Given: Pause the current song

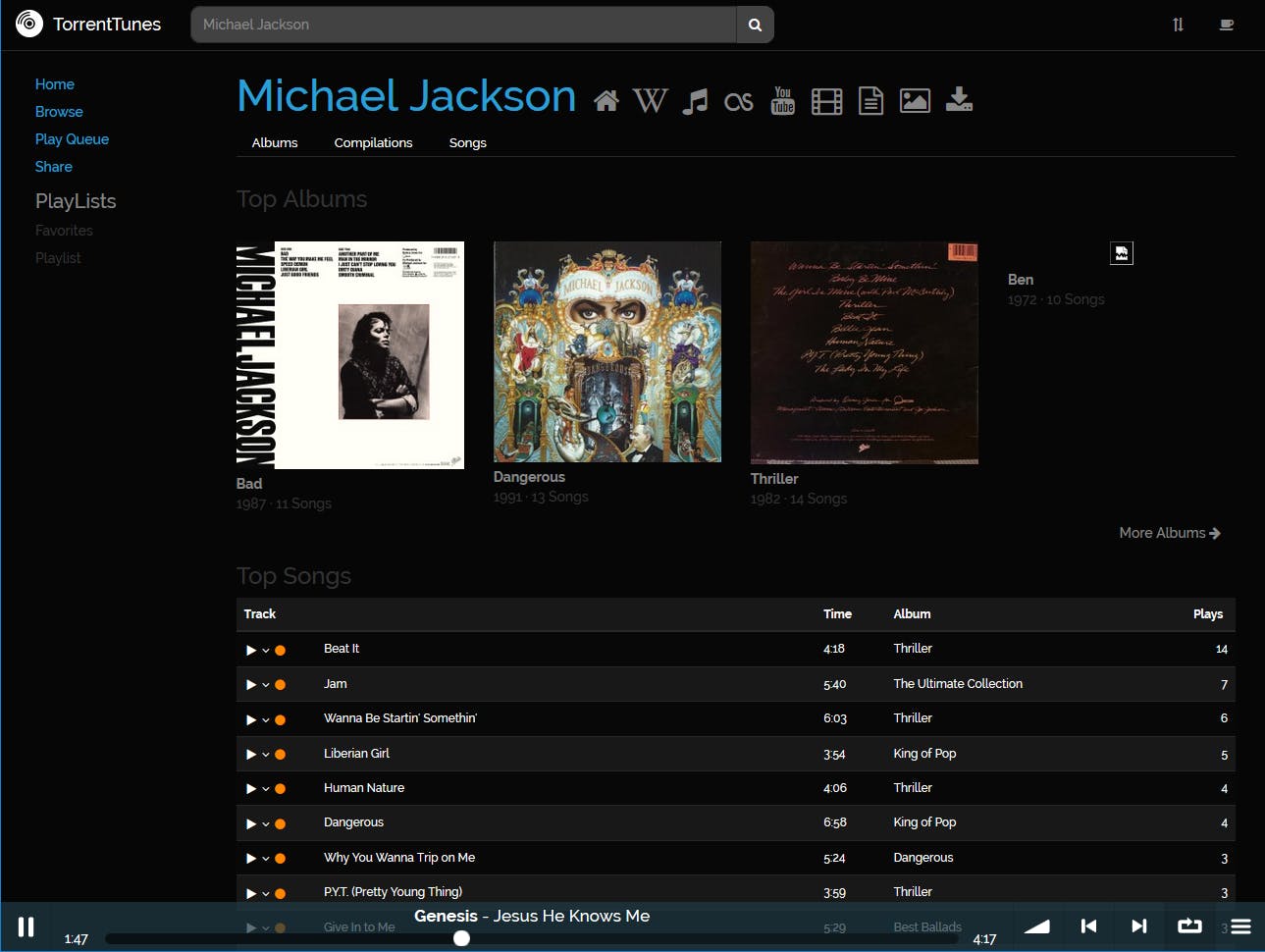Looking at the screenshot, I should 26,926.
